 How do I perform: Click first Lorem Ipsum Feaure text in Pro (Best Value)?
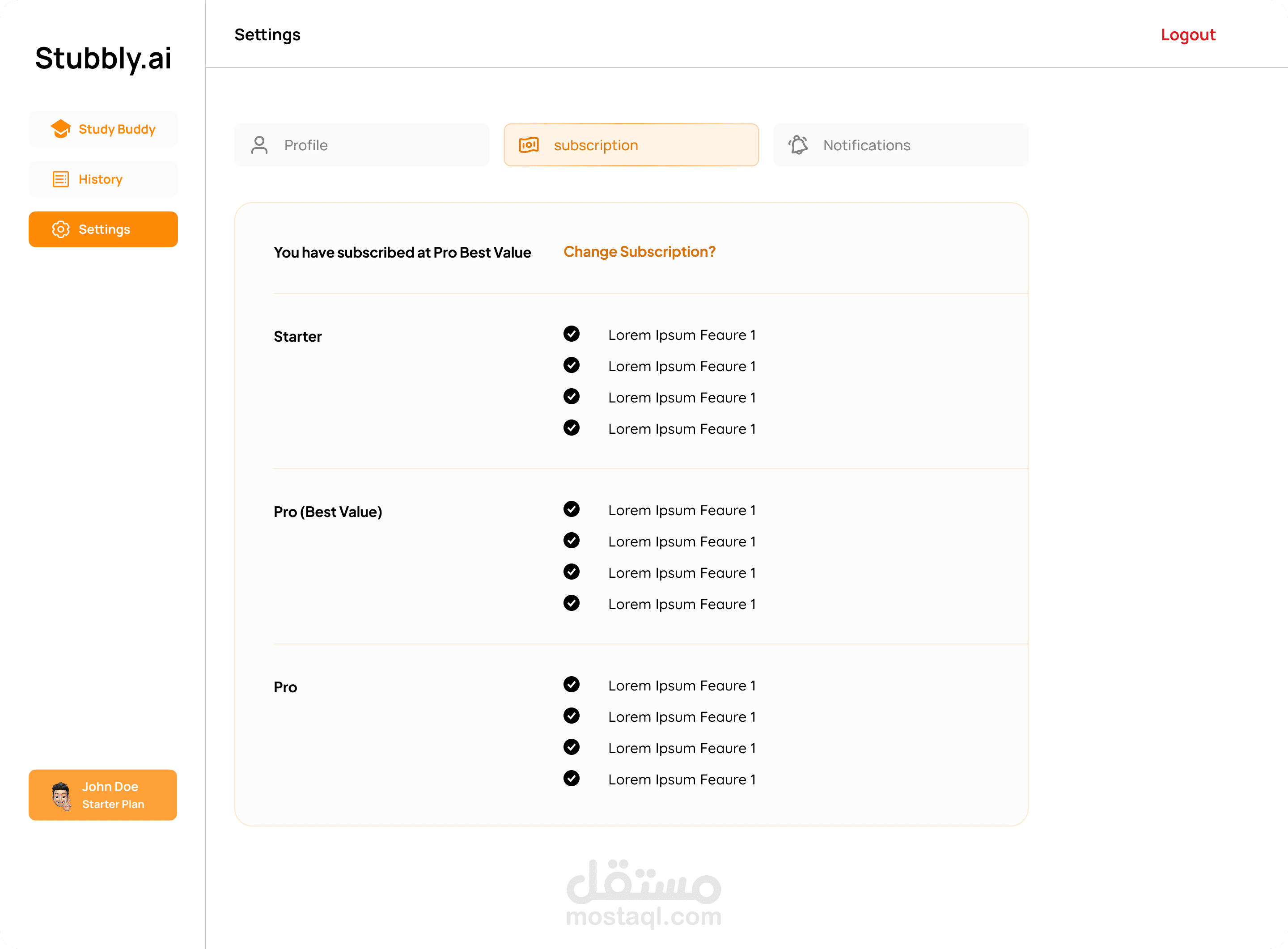(x=682, y=510)
